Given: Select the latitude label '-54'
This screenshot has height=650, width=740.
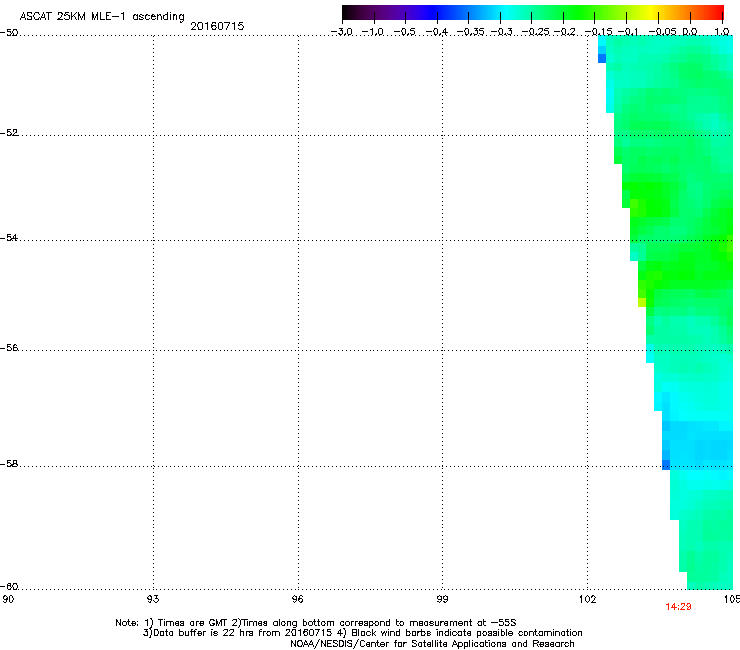Looking at the screenshot, I should (9, 237).
